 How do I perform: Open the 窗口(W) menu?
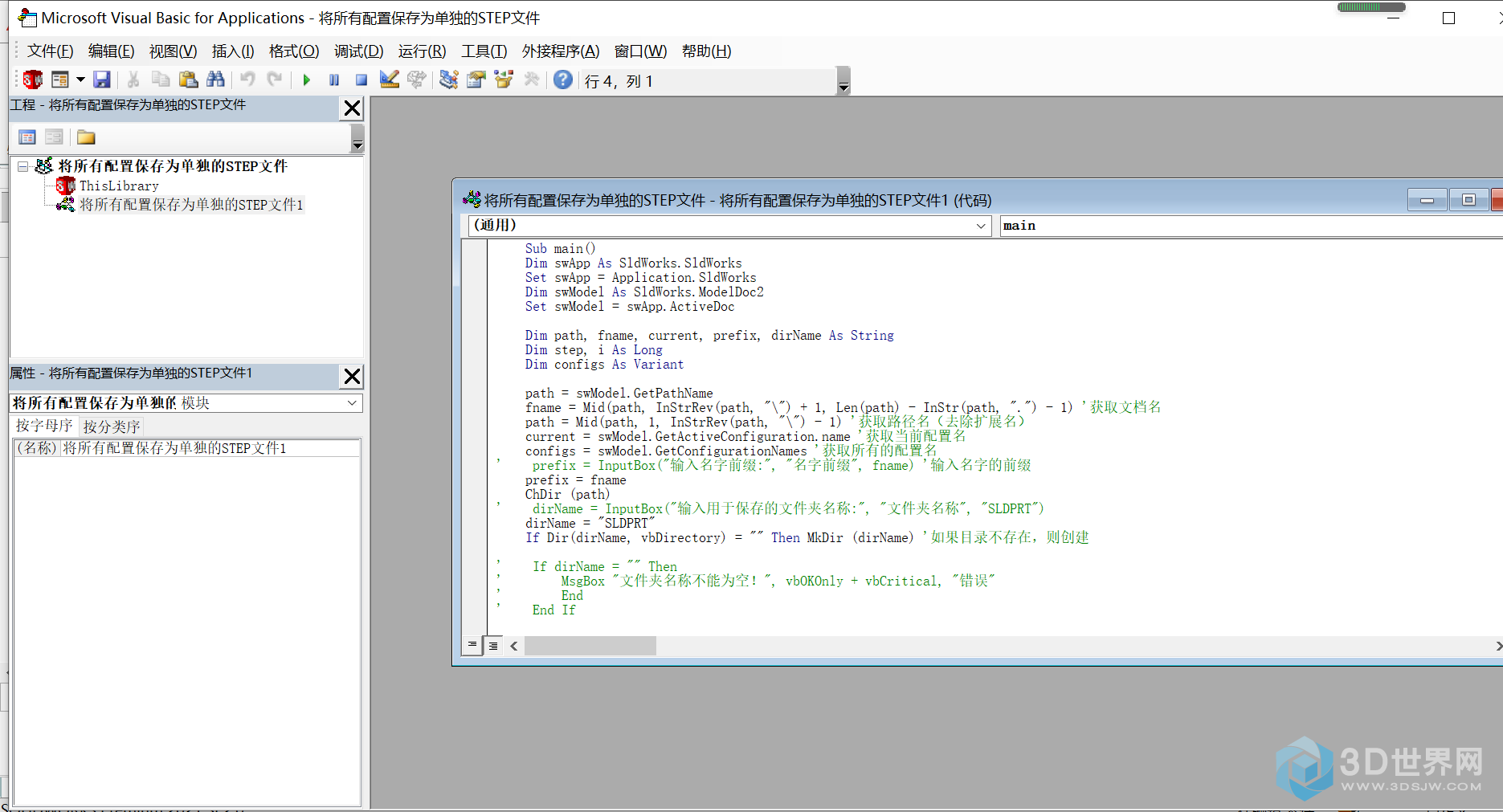point(640,51)
